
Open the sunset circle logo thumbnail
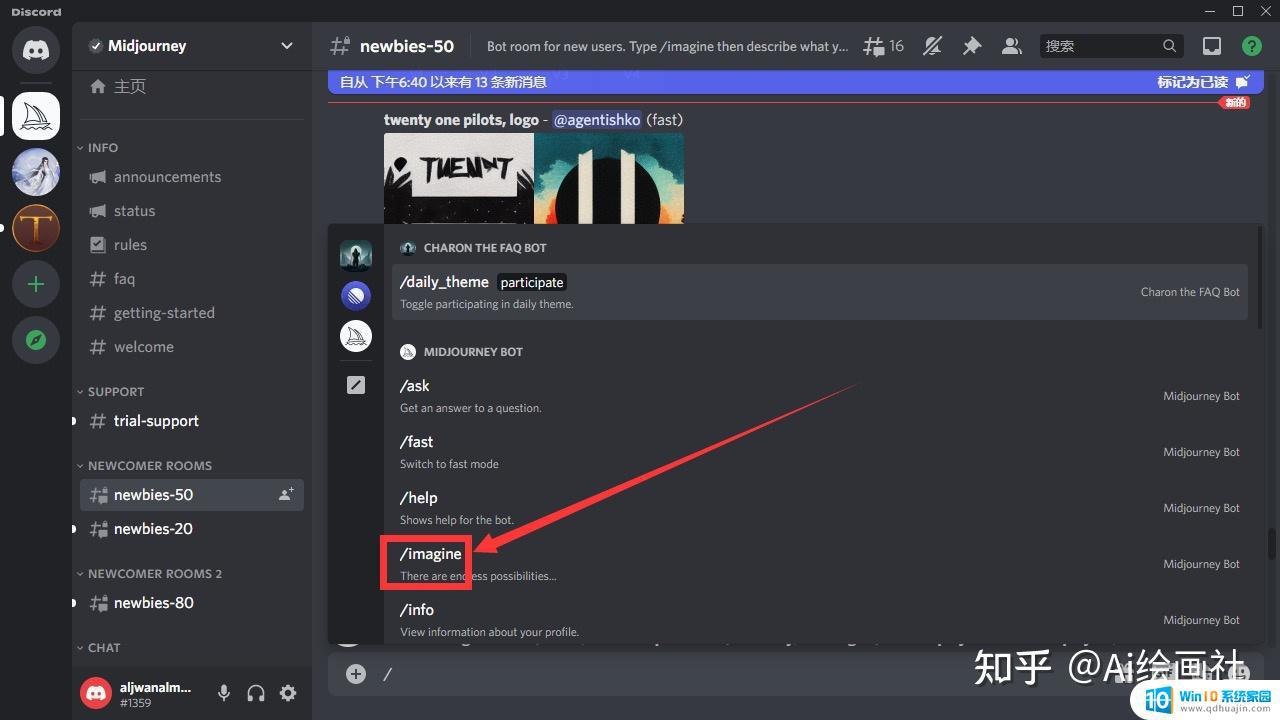click(610, 178)
